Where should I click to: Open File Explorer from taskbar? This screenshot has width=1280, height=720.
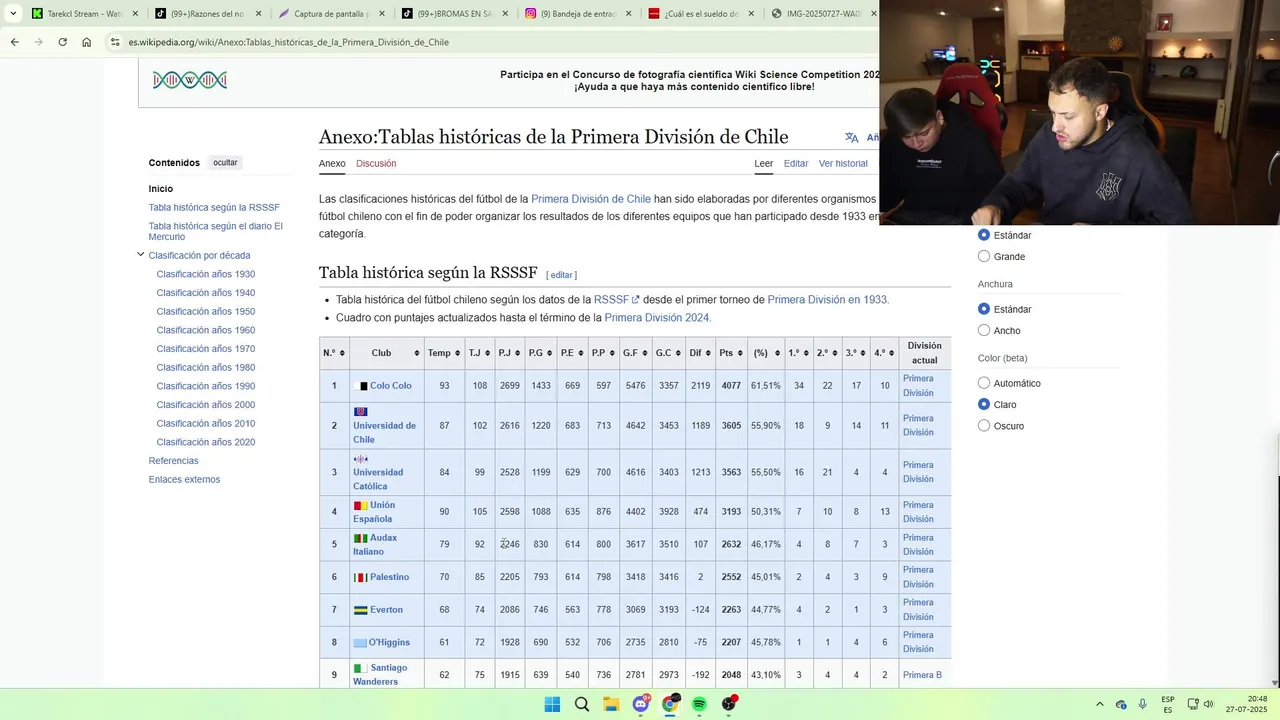[x=611, y=704]
